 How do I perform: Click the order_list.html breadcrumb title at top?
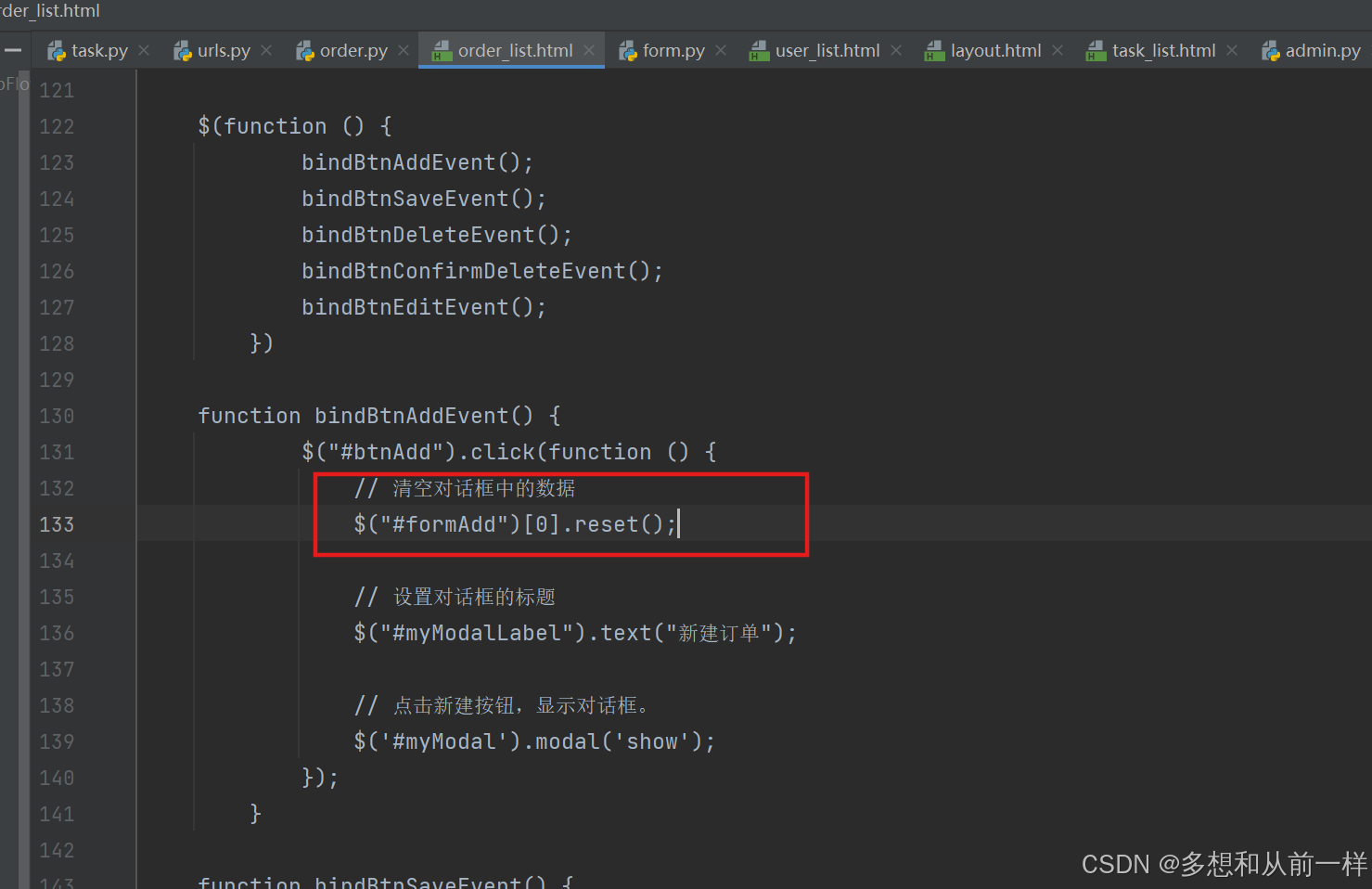[51, 11]
